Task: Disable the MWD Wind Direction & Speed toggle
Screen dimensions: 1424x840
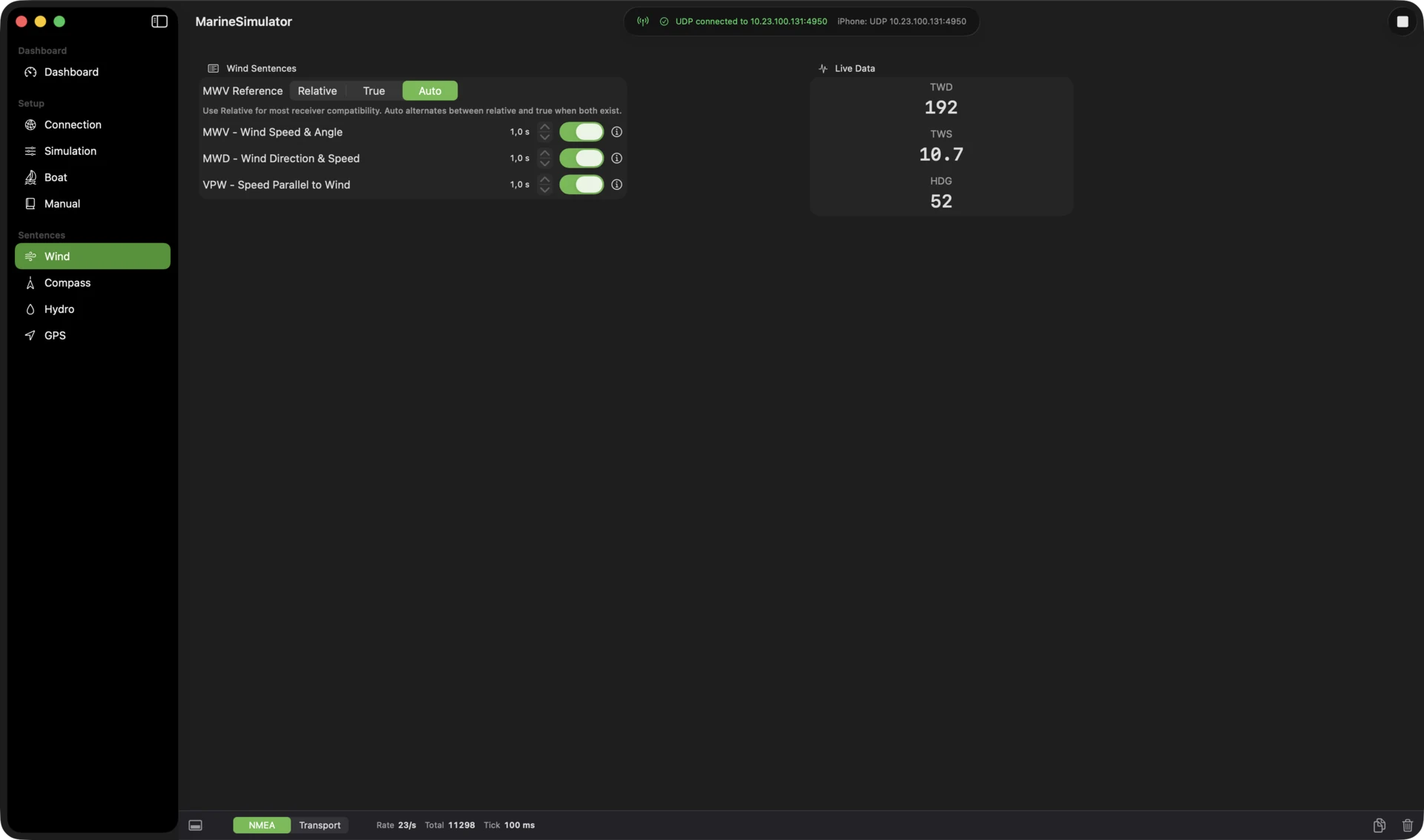Action: tap(581, 158)
